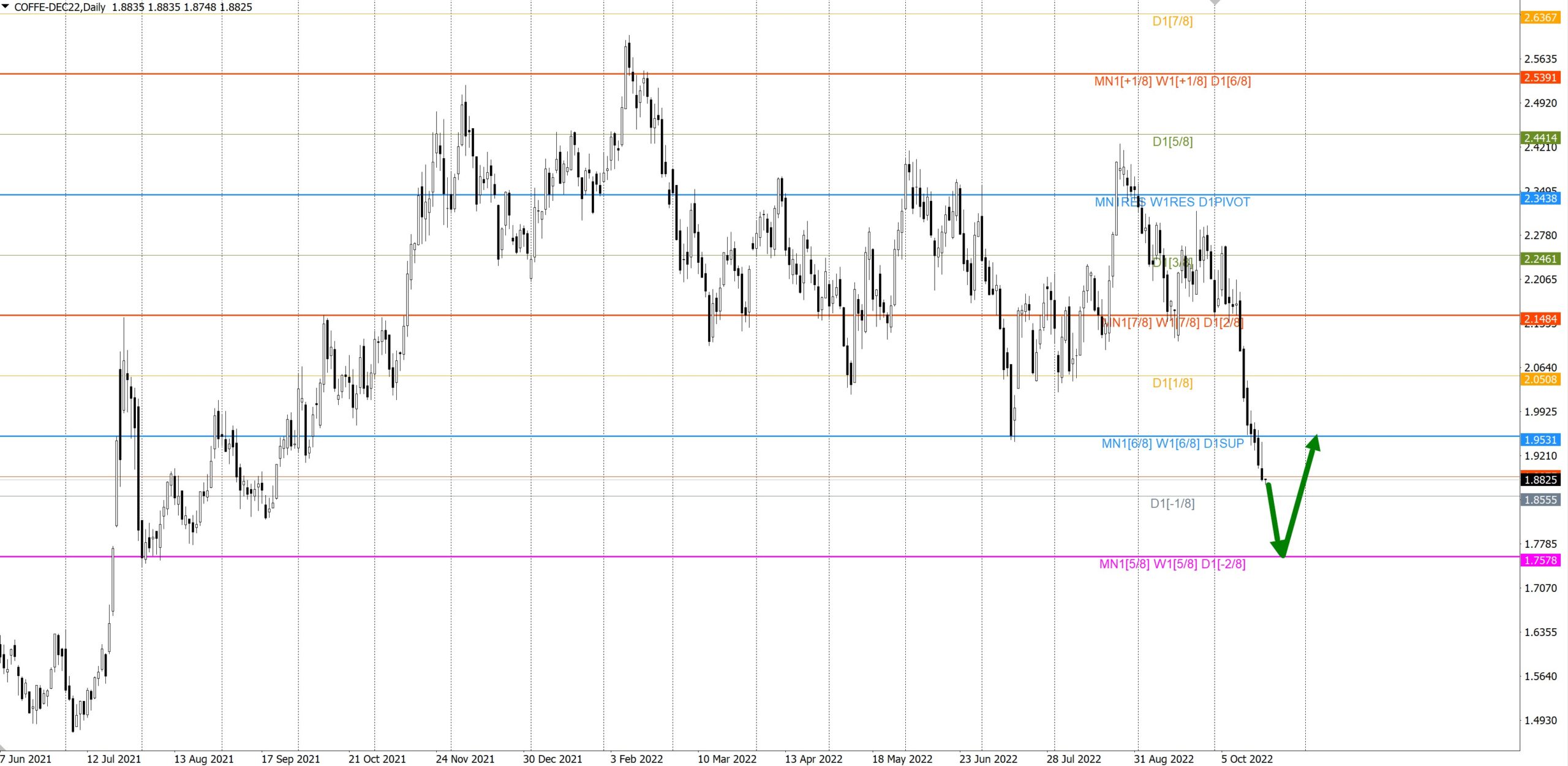Click the gray chart shift marker triangle

pos(1215,3)
